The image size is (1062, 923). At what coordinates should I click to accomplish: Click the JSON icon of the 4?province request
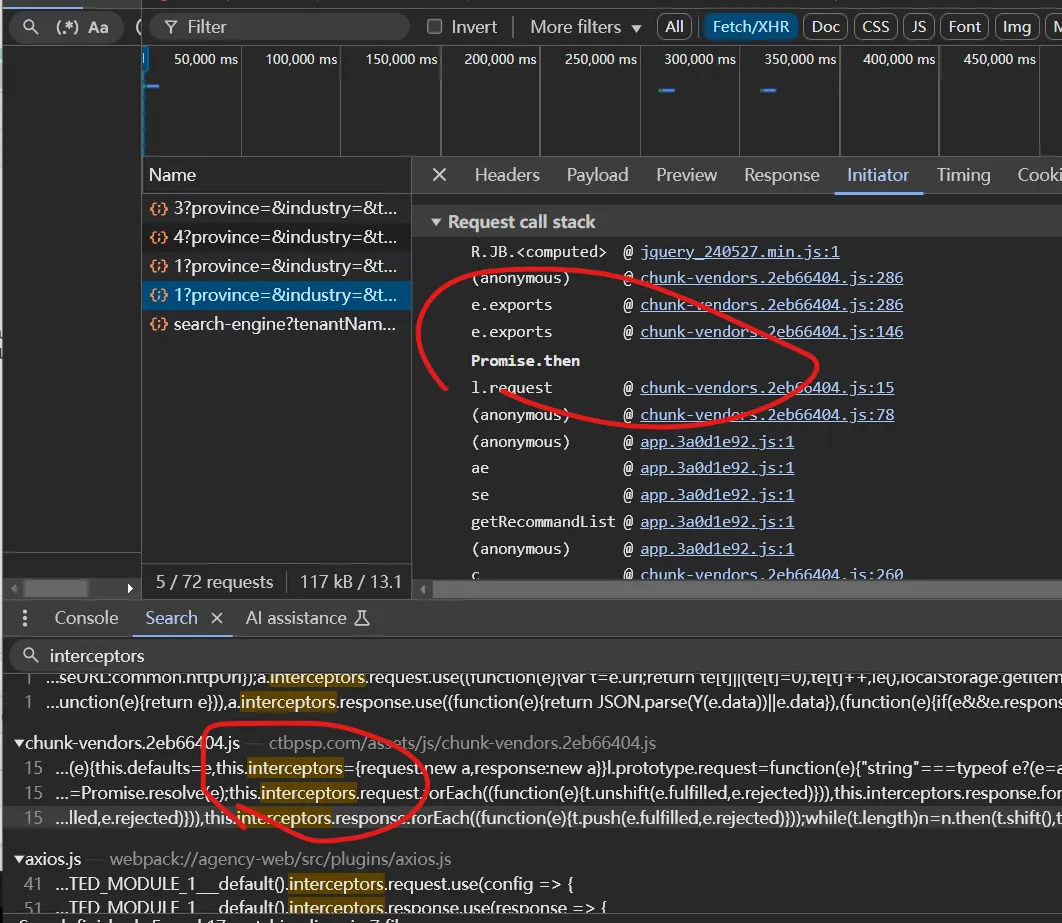(x=158, y=237)
